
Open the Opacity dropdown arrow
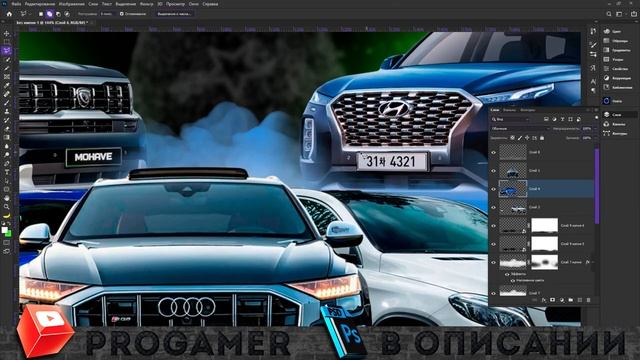(595, 129)
